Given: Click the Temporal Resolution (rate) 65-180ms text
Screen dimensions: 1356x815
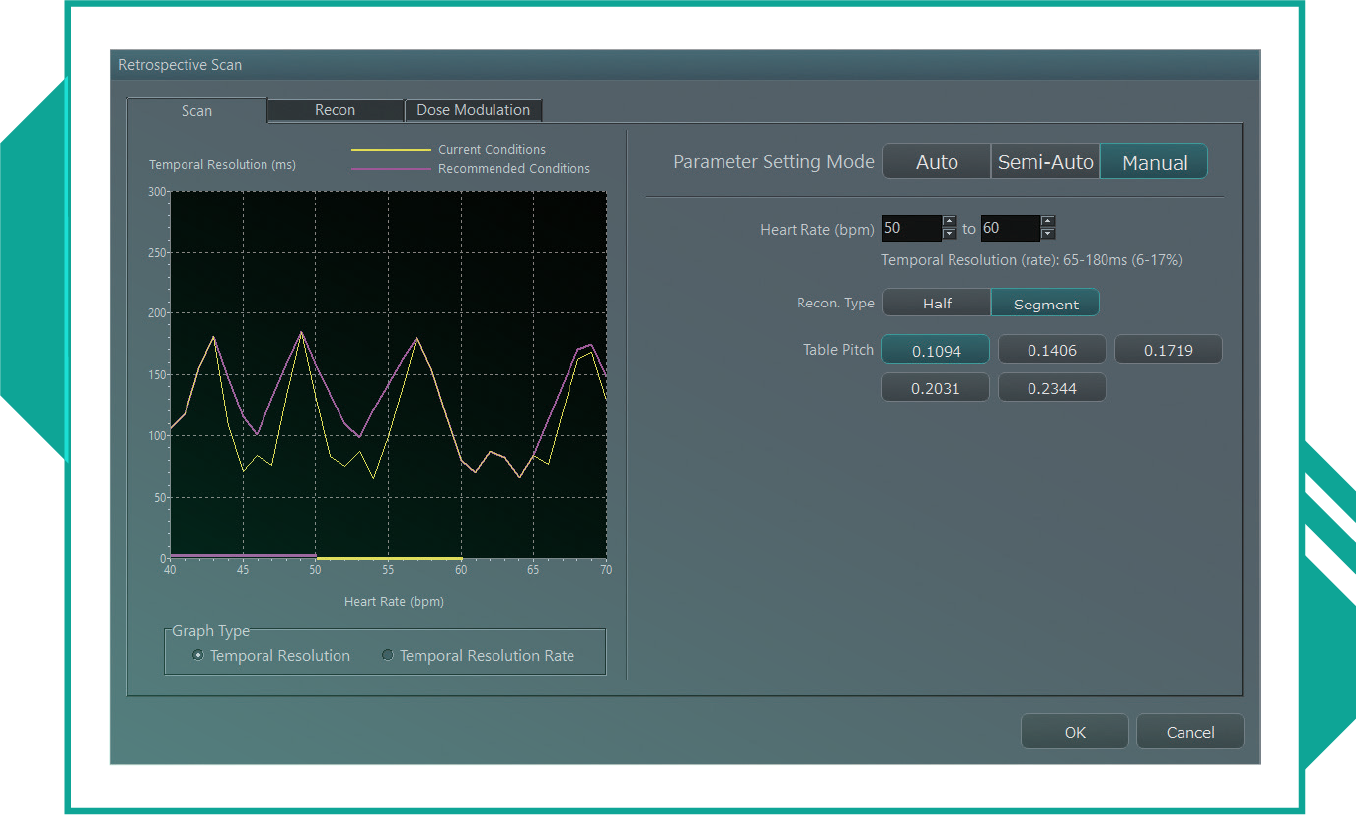Looking at the screenshot, I should 1032,260.
